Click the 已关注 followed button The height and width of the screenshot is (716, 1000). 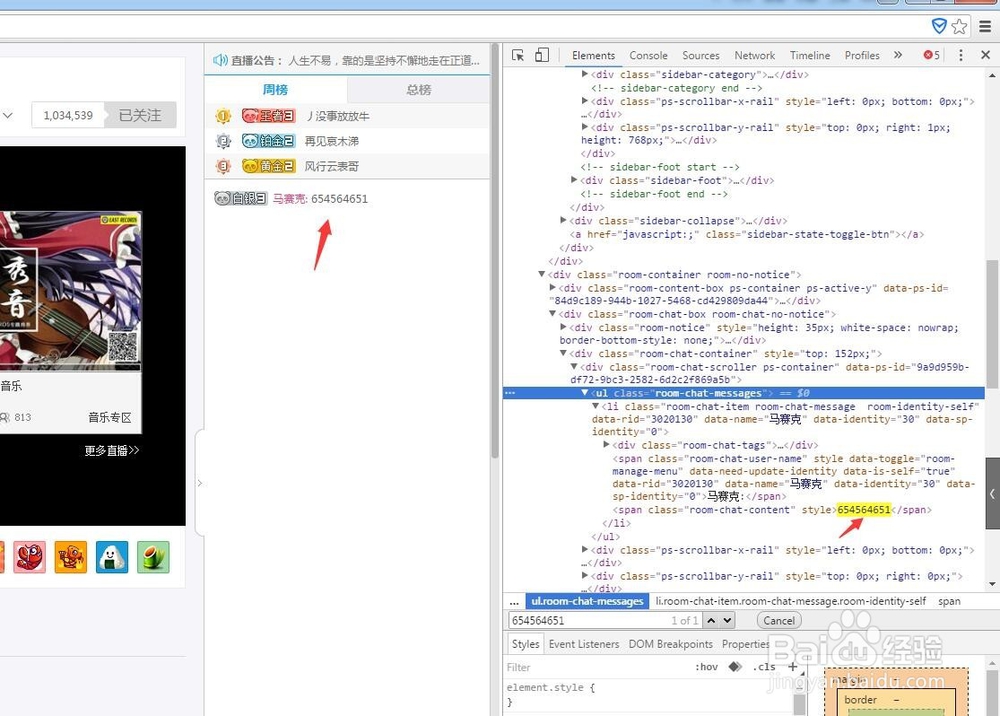pyautogui.click(x=140, y=115)
